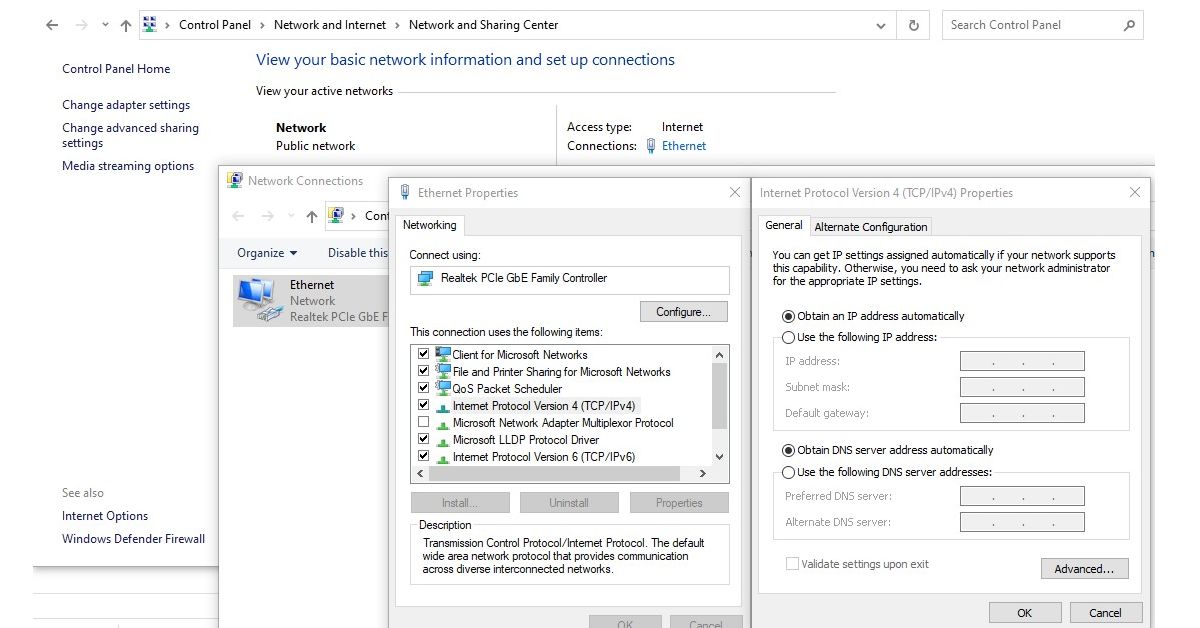The height and width of the screenshot is (628, 1200).
Task: Click the Refresh icon beside the address bar
Action: click(x=913, y=25)
